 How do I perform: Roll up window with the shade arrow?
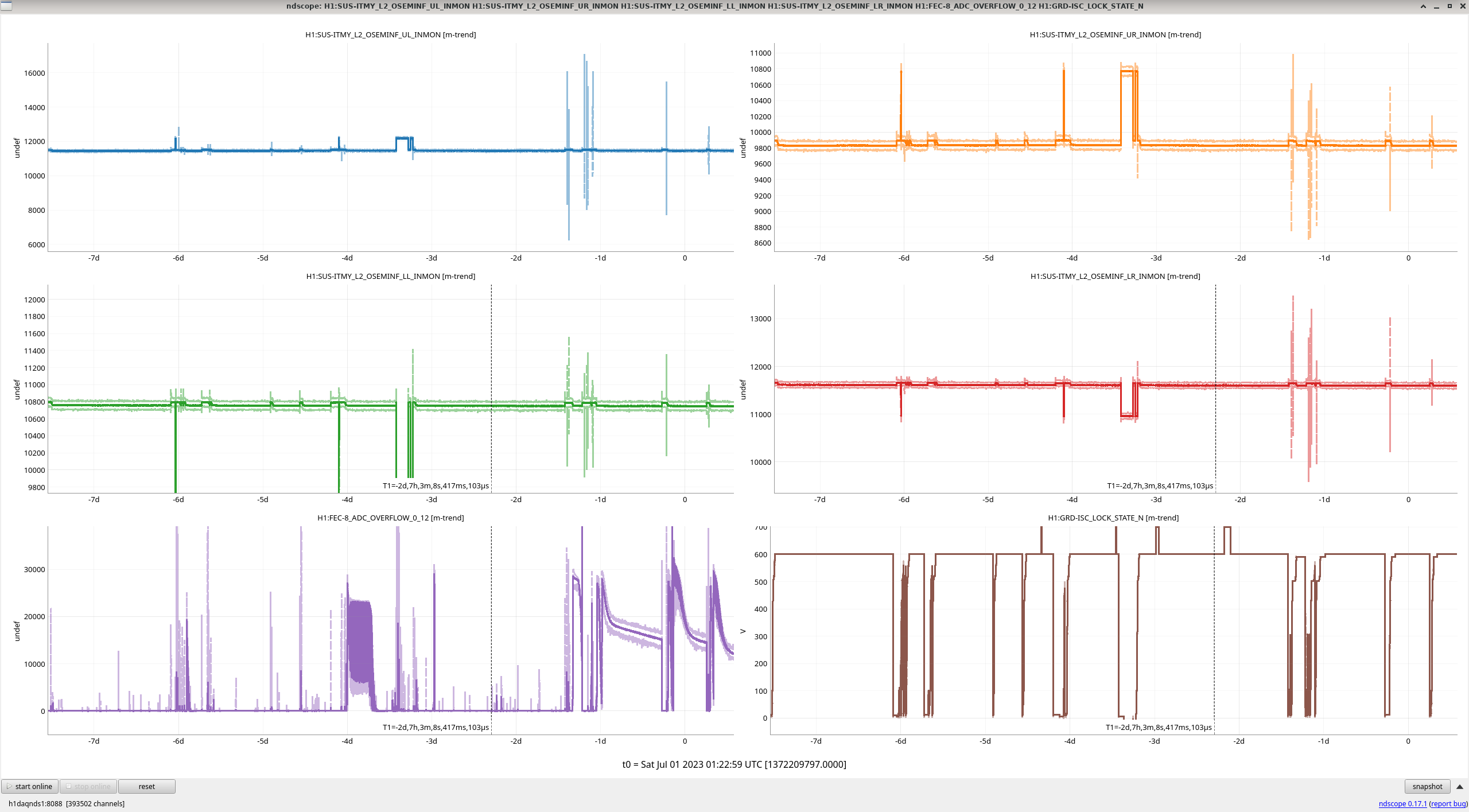pyautogui.click(x=1423, y=6)
